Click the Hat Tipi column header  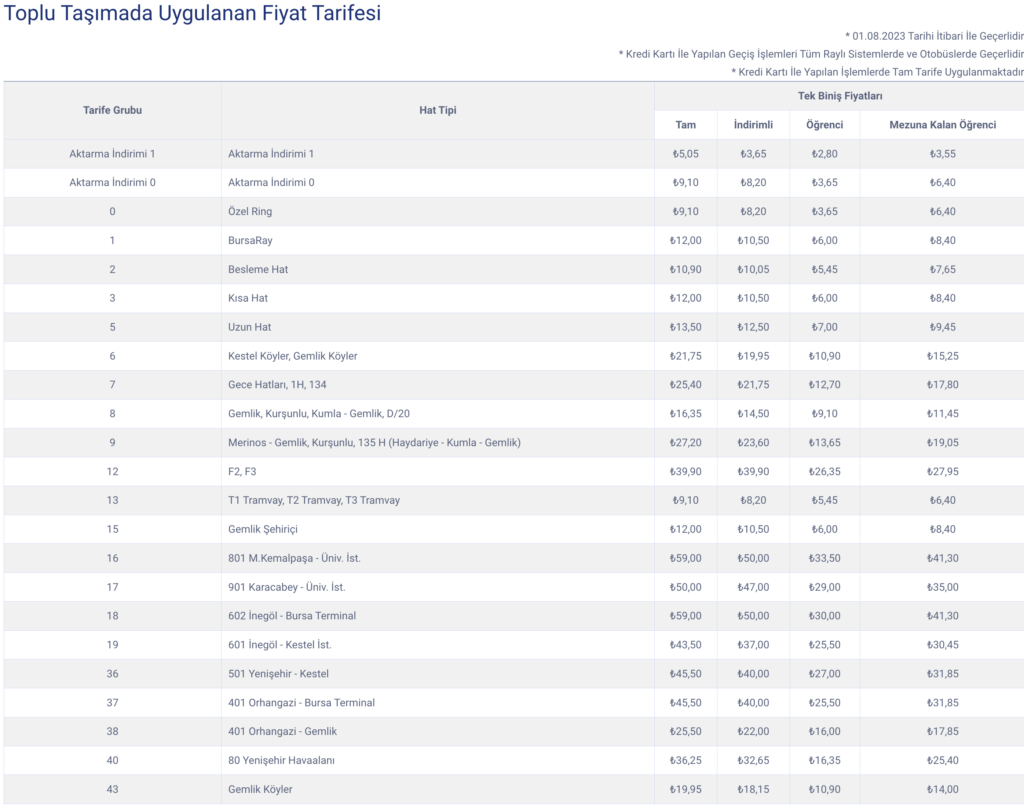coord(437,110)
